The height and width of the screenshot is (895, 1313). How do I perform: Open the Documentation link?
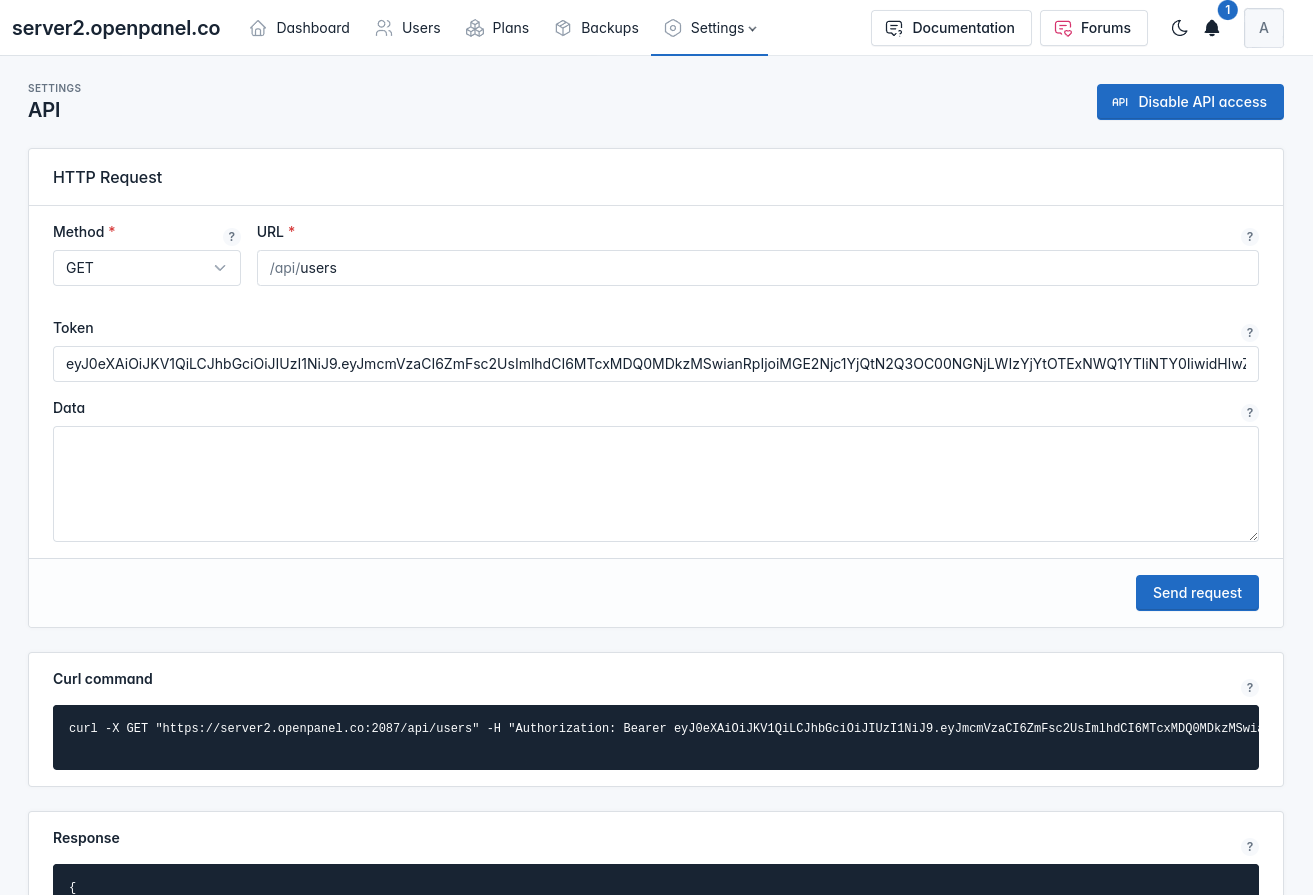point(950,28)
